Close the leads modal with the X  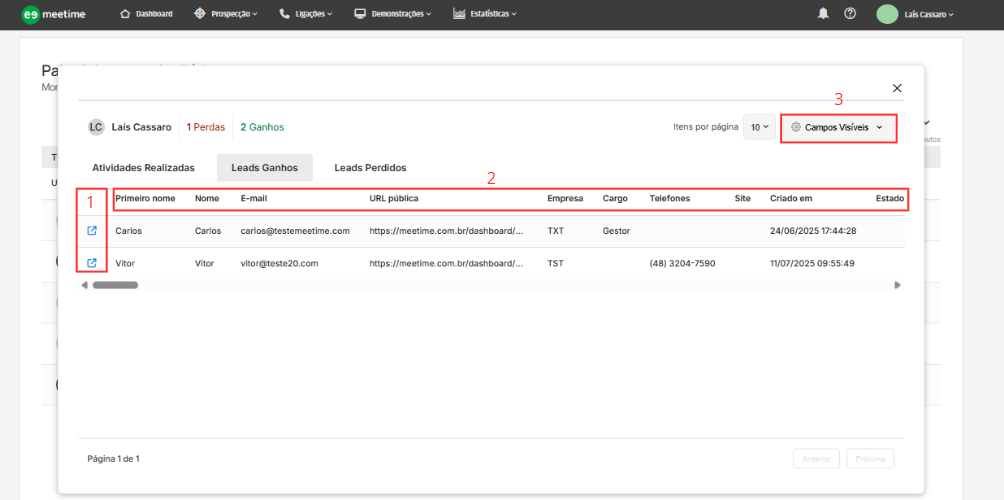pyautogui.click(x=897, y=88)
